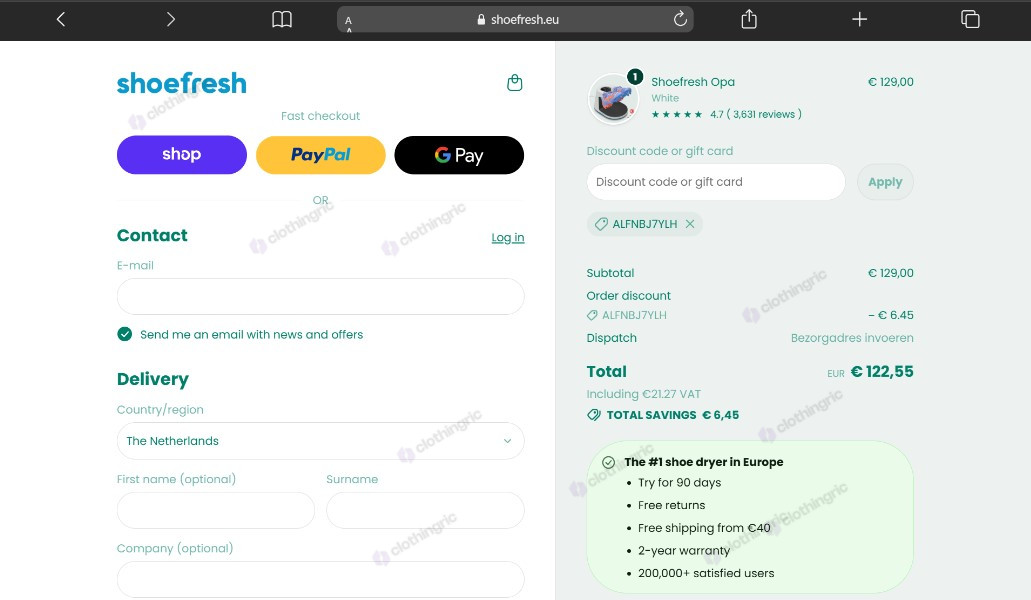1031x600 pixels.
Task: Open the shopping bag cart icon
Action: [x=515, y=83]
